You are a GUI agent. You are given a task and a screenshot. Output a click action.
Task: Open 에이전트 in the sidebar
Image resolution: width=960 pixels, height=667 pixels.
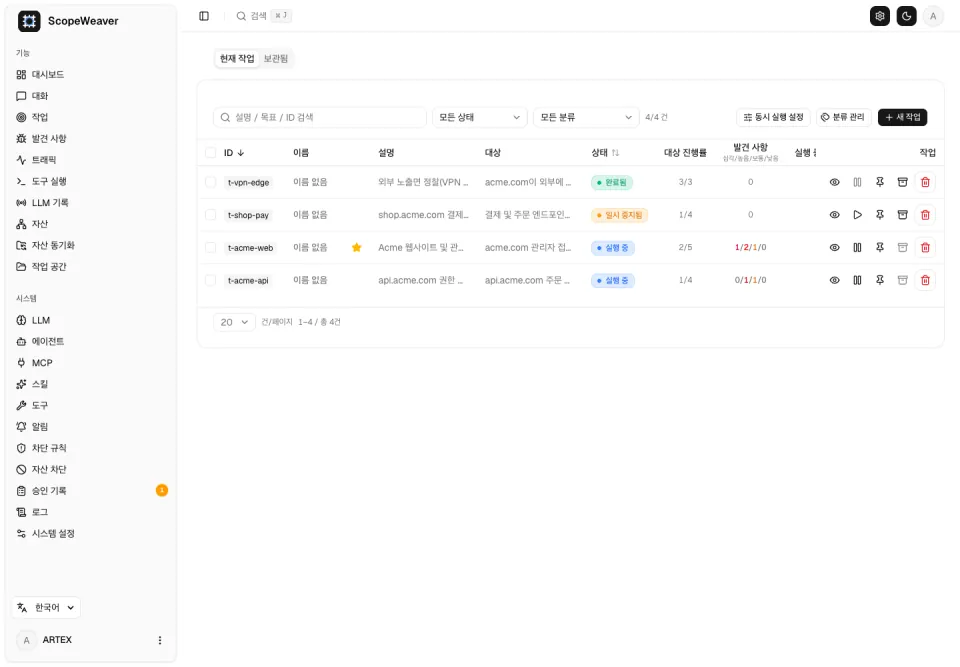click(x=91, y=341)
